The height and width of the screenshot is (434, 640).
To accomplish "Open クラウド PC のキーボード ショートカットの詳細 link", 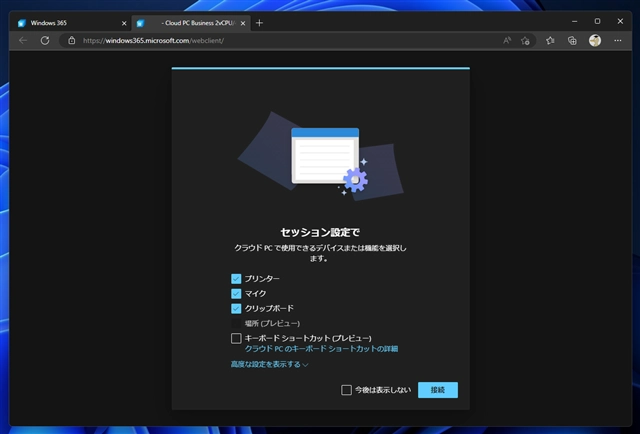I will 321,349.
